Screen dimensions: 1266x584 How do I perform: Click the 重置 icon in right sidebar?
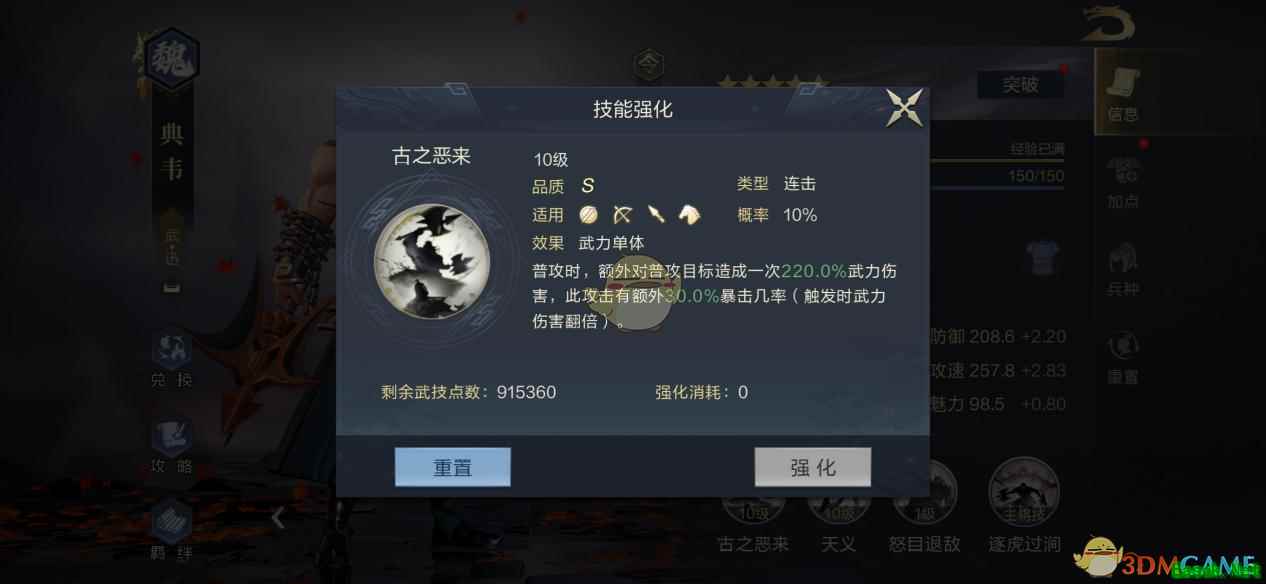click(1123, 358)
